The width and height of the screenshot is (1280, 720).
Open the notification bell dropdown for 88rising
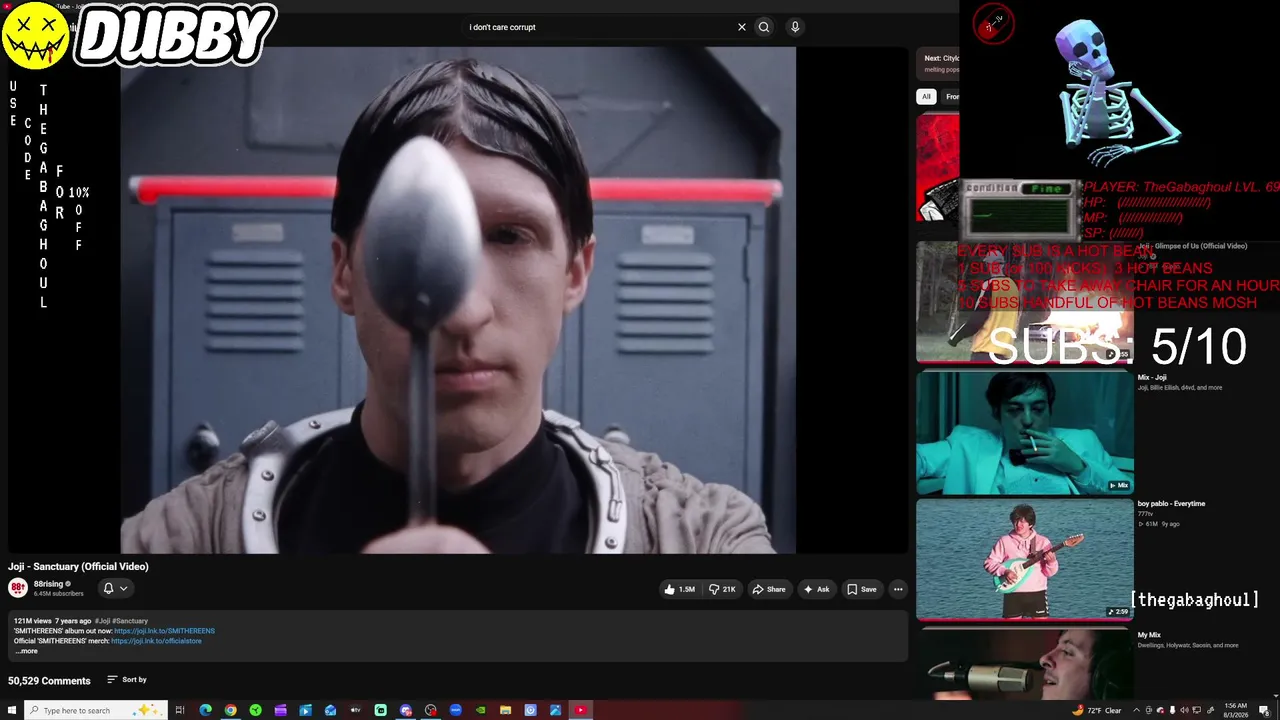coord(115,588)
